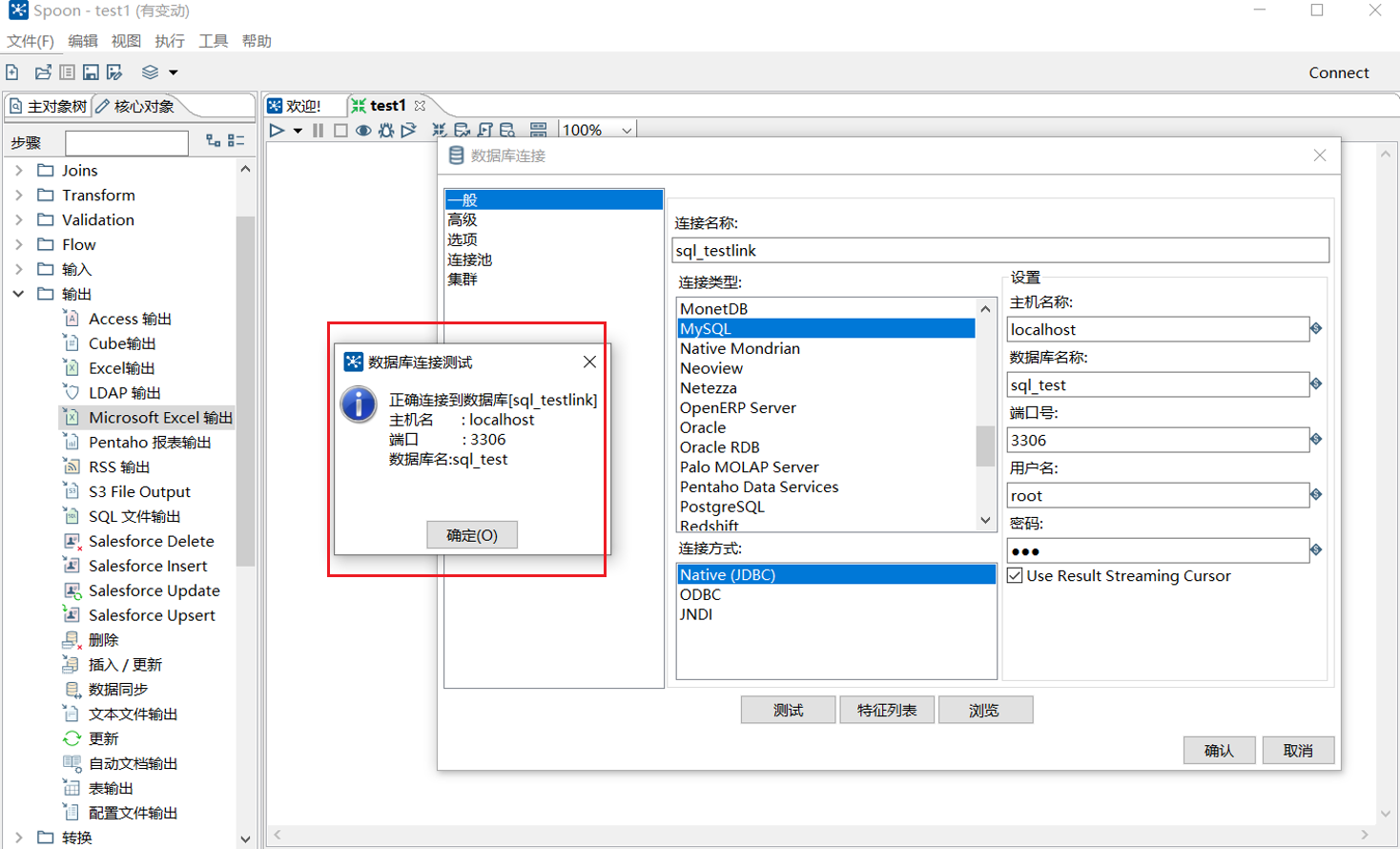Screen dimensions: 1400x849
Task: Click the new file toolbar icon
Action: [x=12, y=72]
